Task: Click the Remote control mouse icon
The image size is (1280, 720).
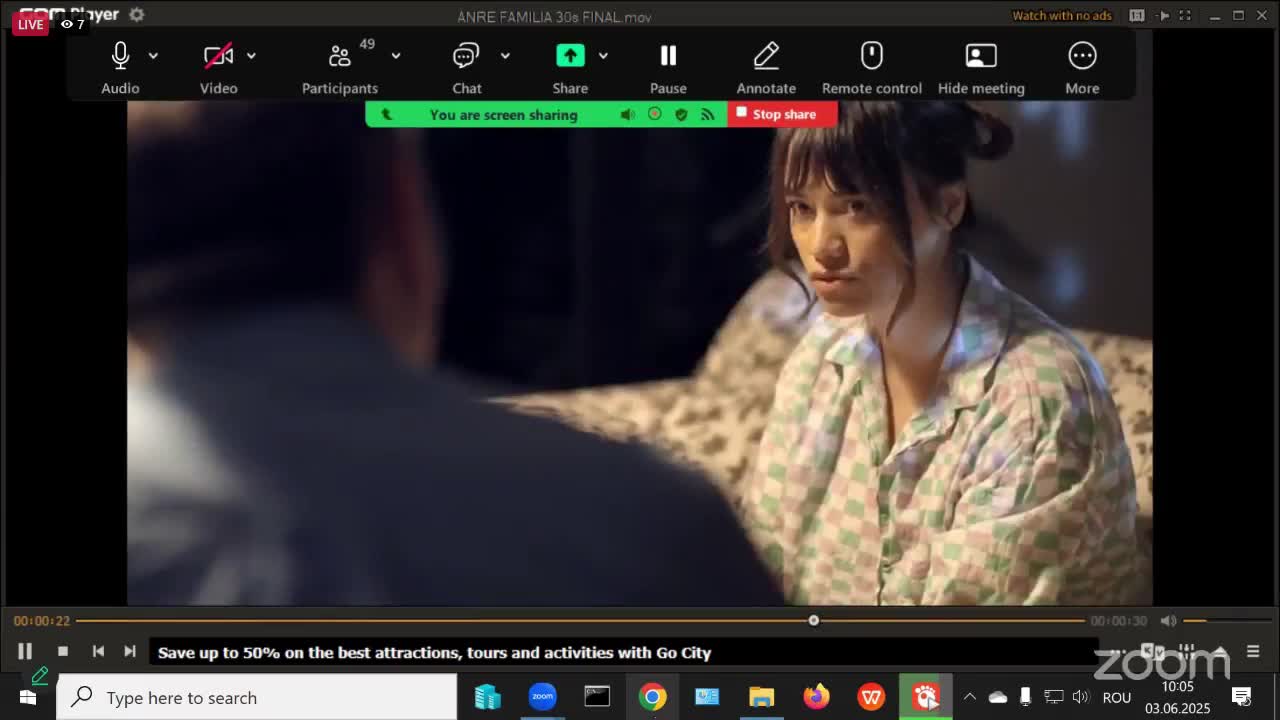Action: pos(872,56)
